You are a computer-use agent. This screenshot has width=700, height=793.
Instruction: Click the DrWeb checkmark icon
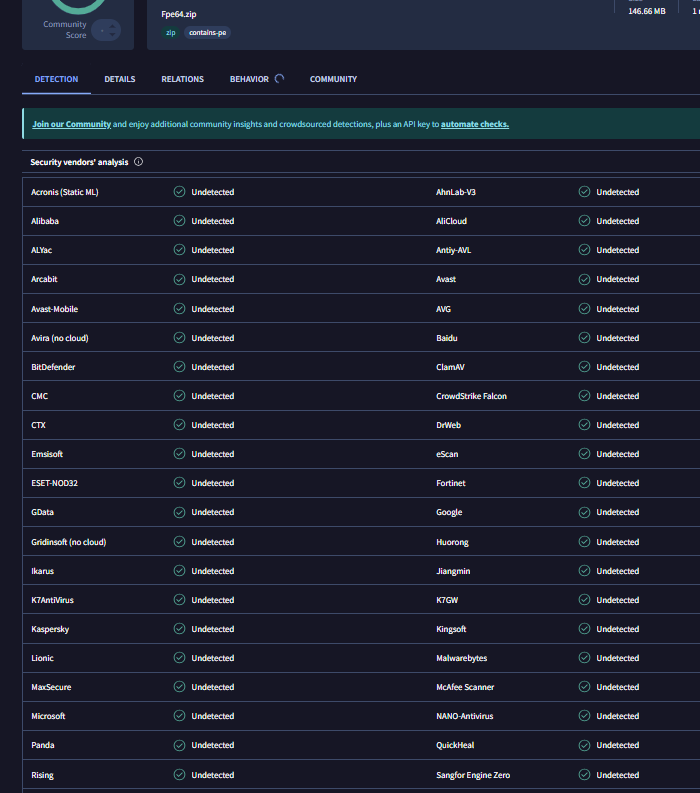[x=585, y=425]
